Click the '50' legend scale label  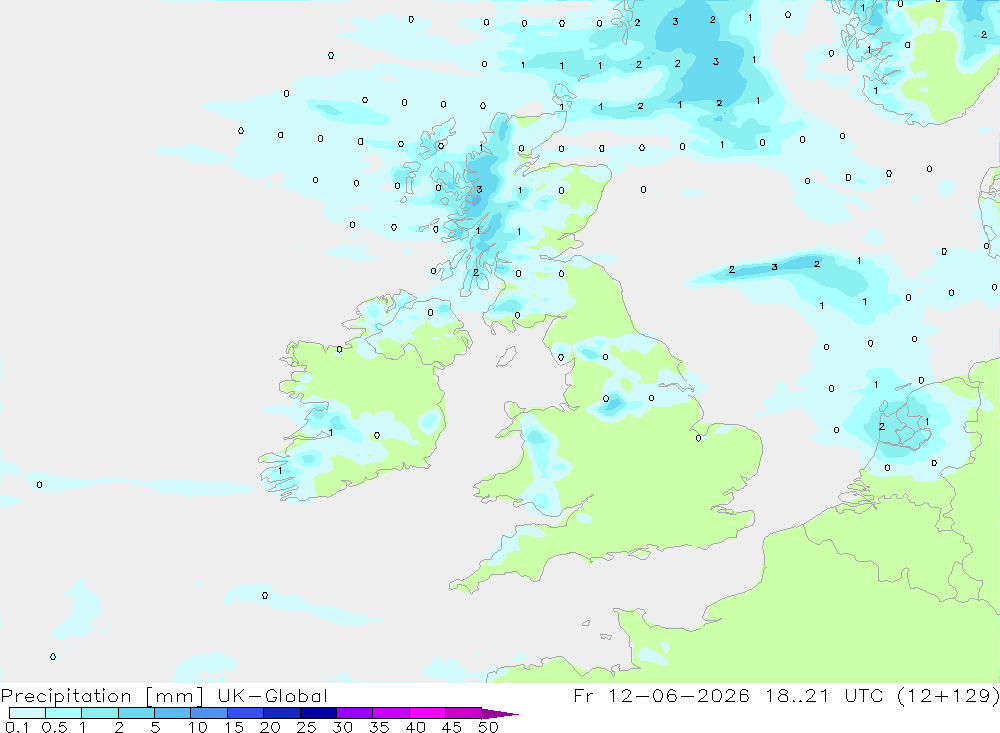pyautogui.click(x=488, y=727)
